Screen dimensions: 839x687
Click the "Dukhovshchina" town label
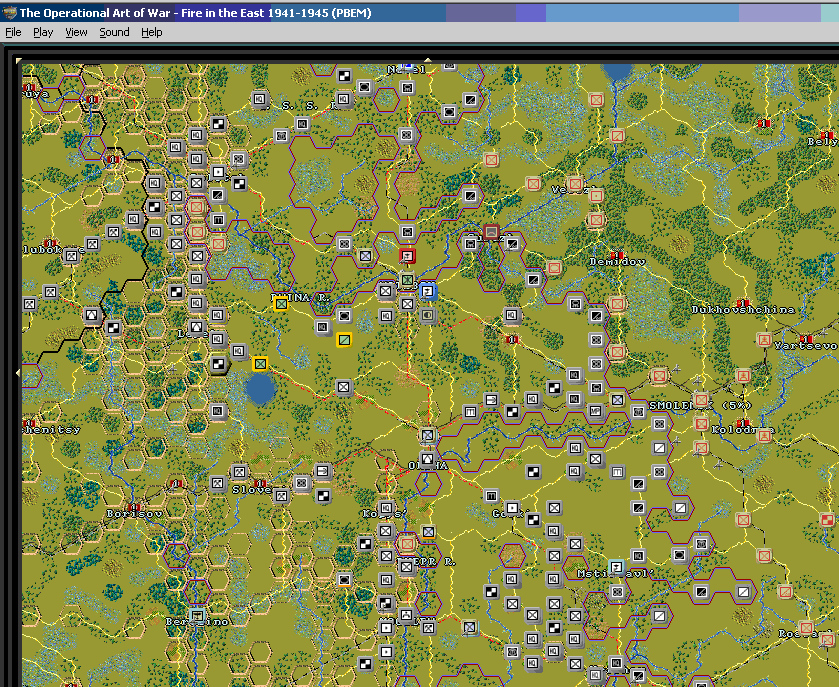pos(743,309)
